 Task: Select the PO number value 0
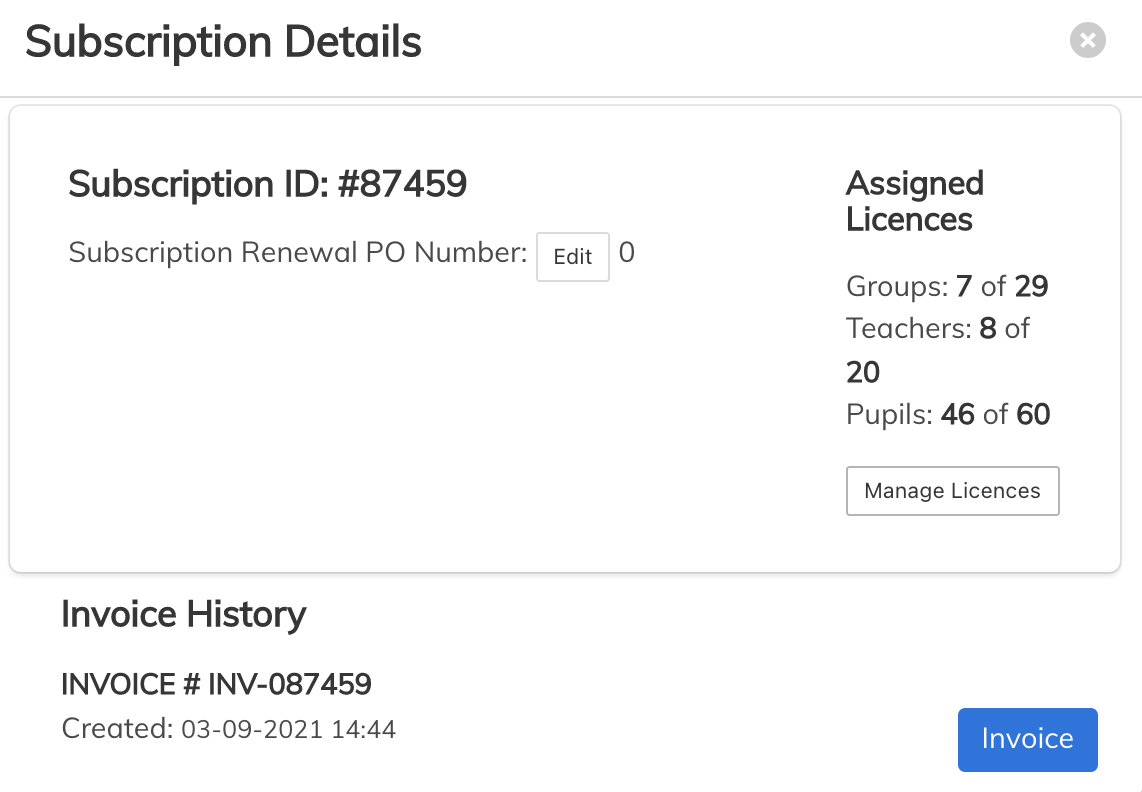[x=626, y=253]
